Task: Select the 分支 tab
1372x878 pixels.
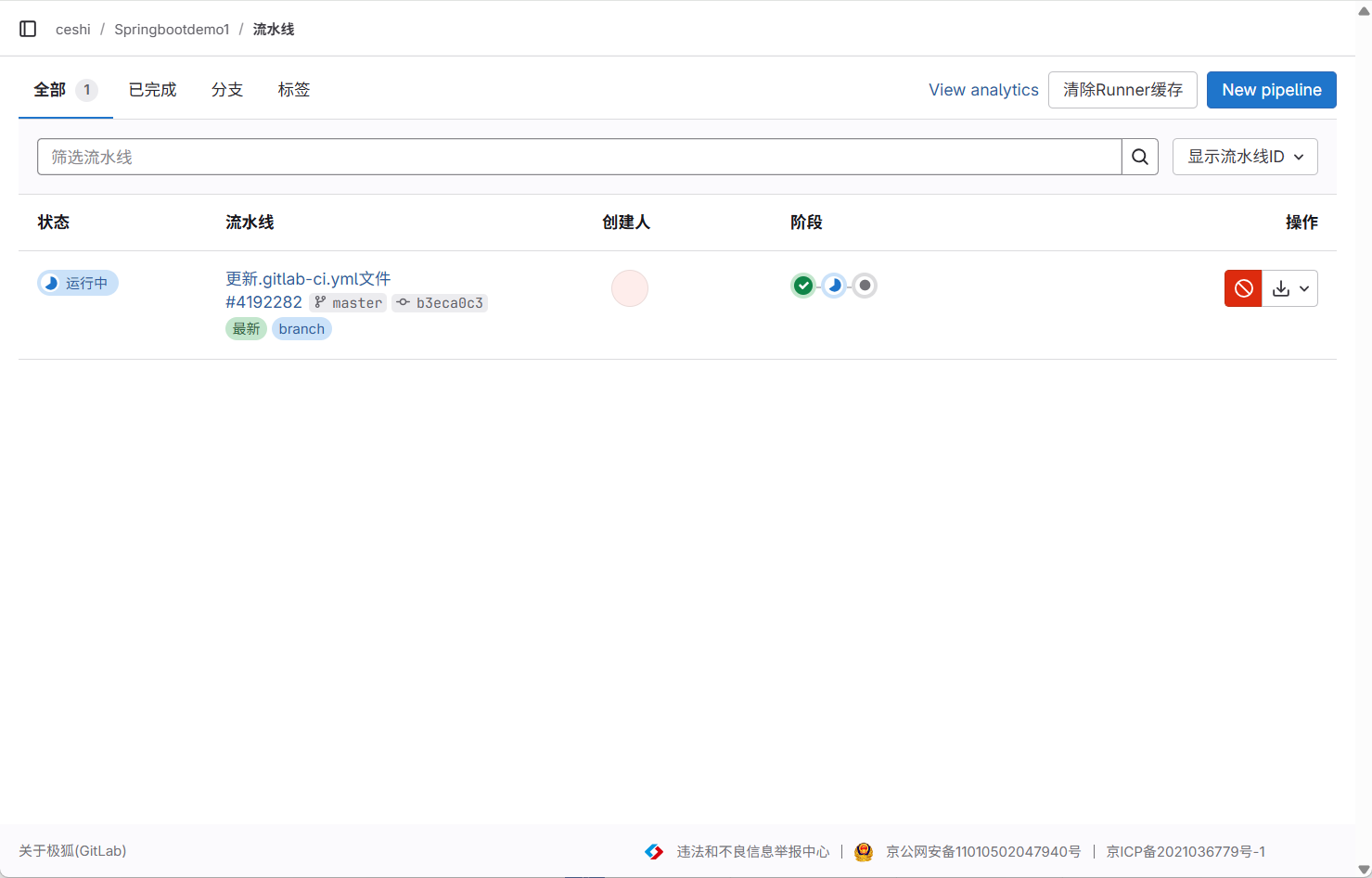Action: 226,89
